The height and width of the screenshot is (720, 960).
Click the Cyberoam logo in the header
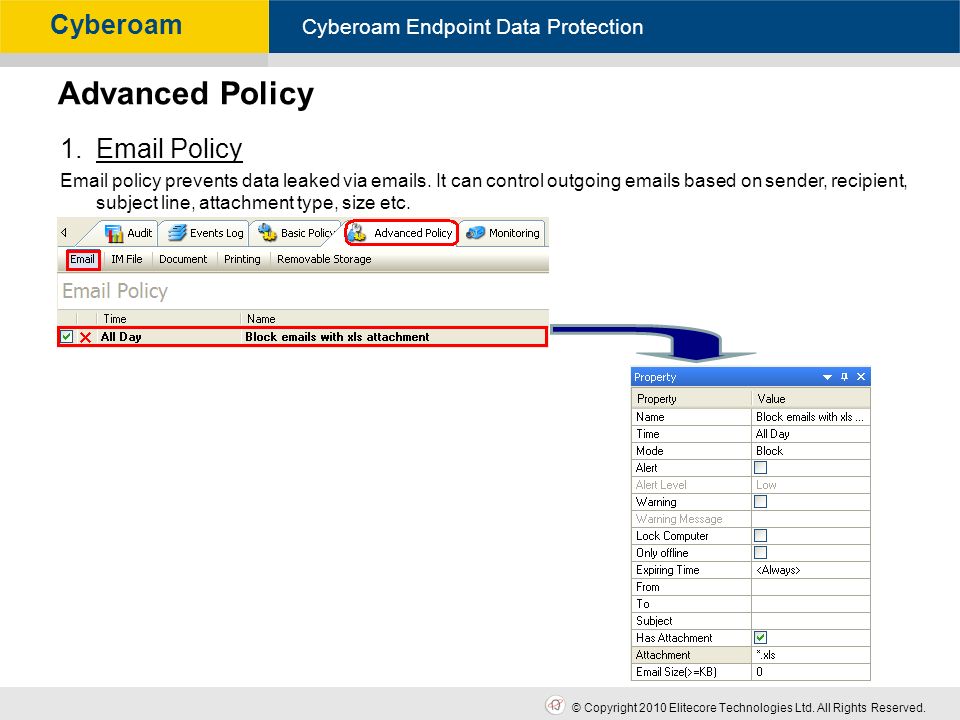[x=116, y=25]
